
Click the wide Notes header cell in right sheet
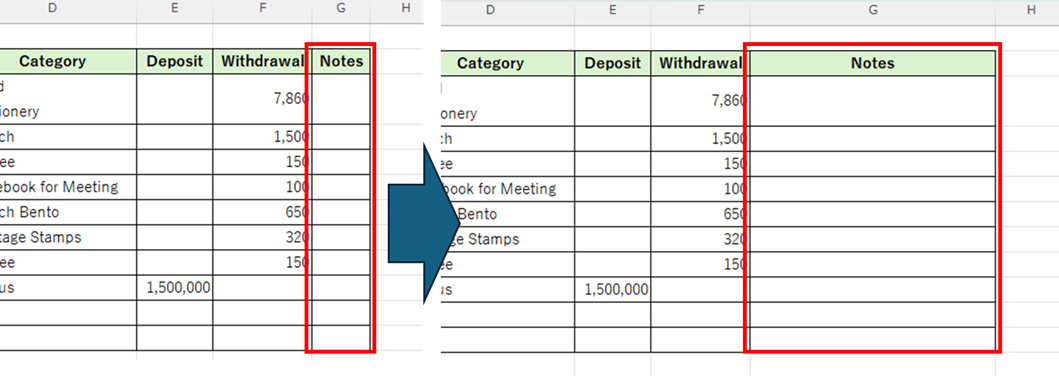point(873,63)
